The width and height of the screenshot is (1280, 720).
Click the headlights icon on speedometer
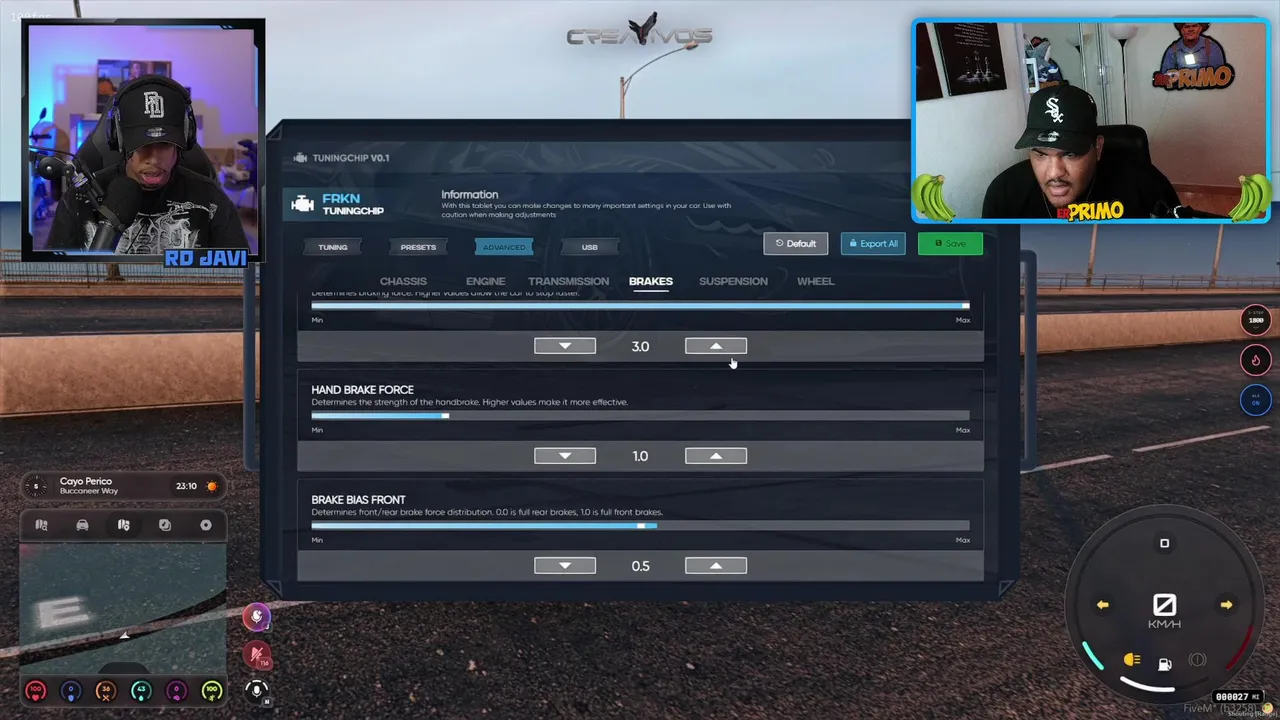[x=1132, y=660]
